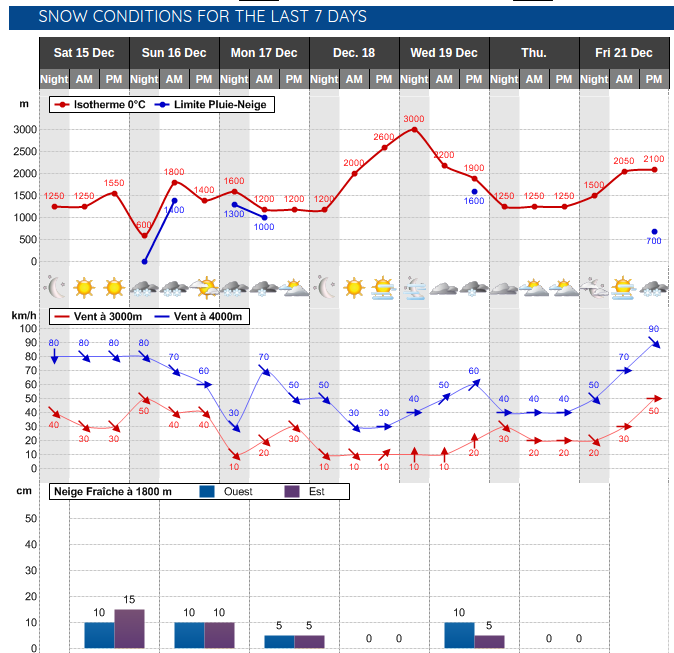
Task: Select Thursday AM sun-behind-cloud icon
Action: click(x=534, y=288)
